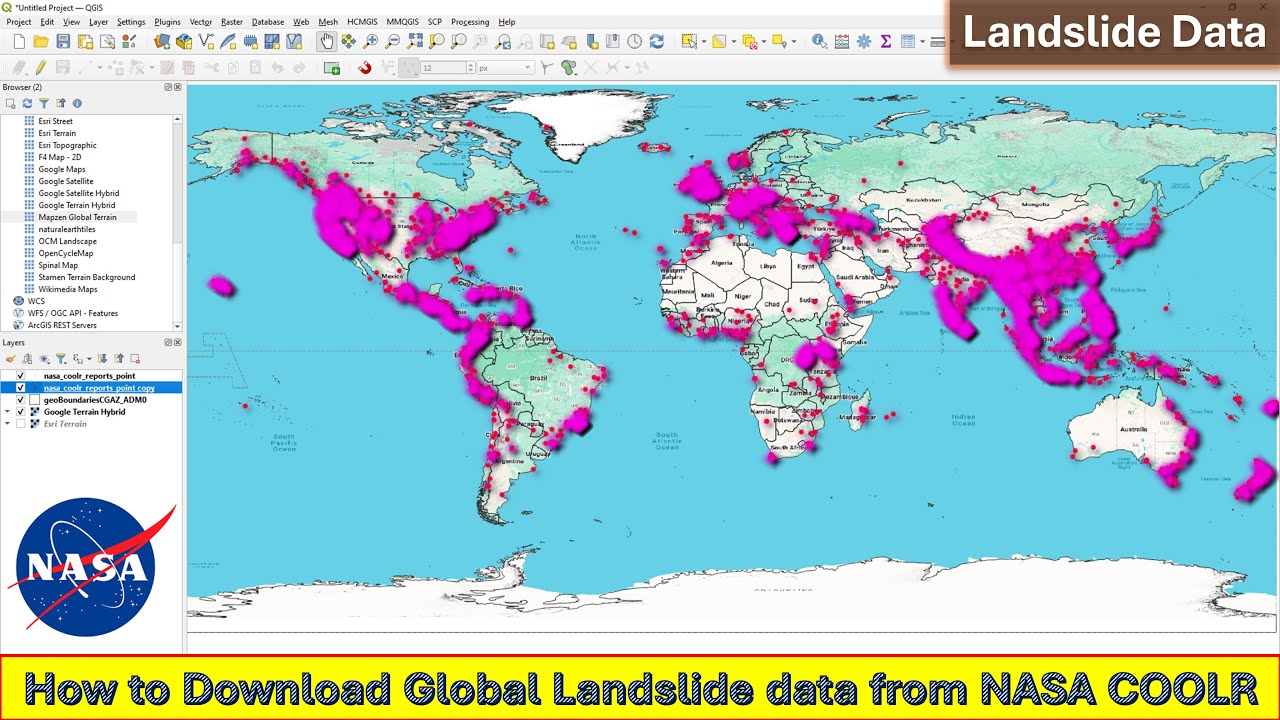Select Google Satellite Hybrid in the Browser
The image size is (1280, 720).
click(x=78, y=193)
